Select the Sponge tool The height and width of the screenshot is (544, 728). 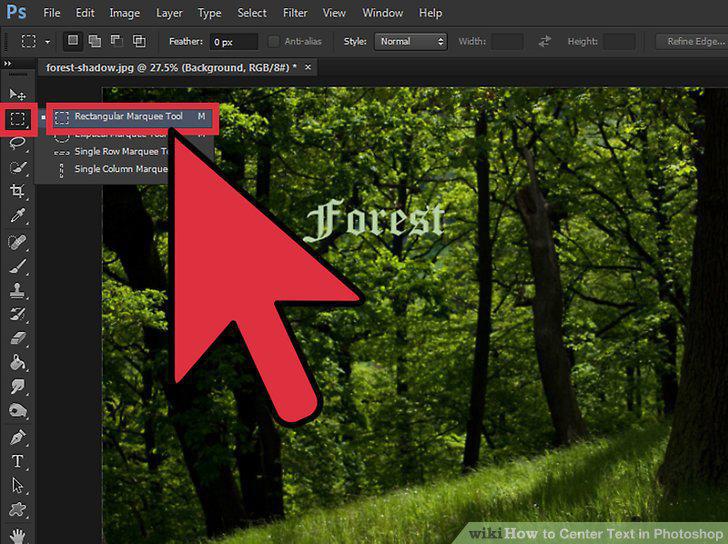pos(18,410)
